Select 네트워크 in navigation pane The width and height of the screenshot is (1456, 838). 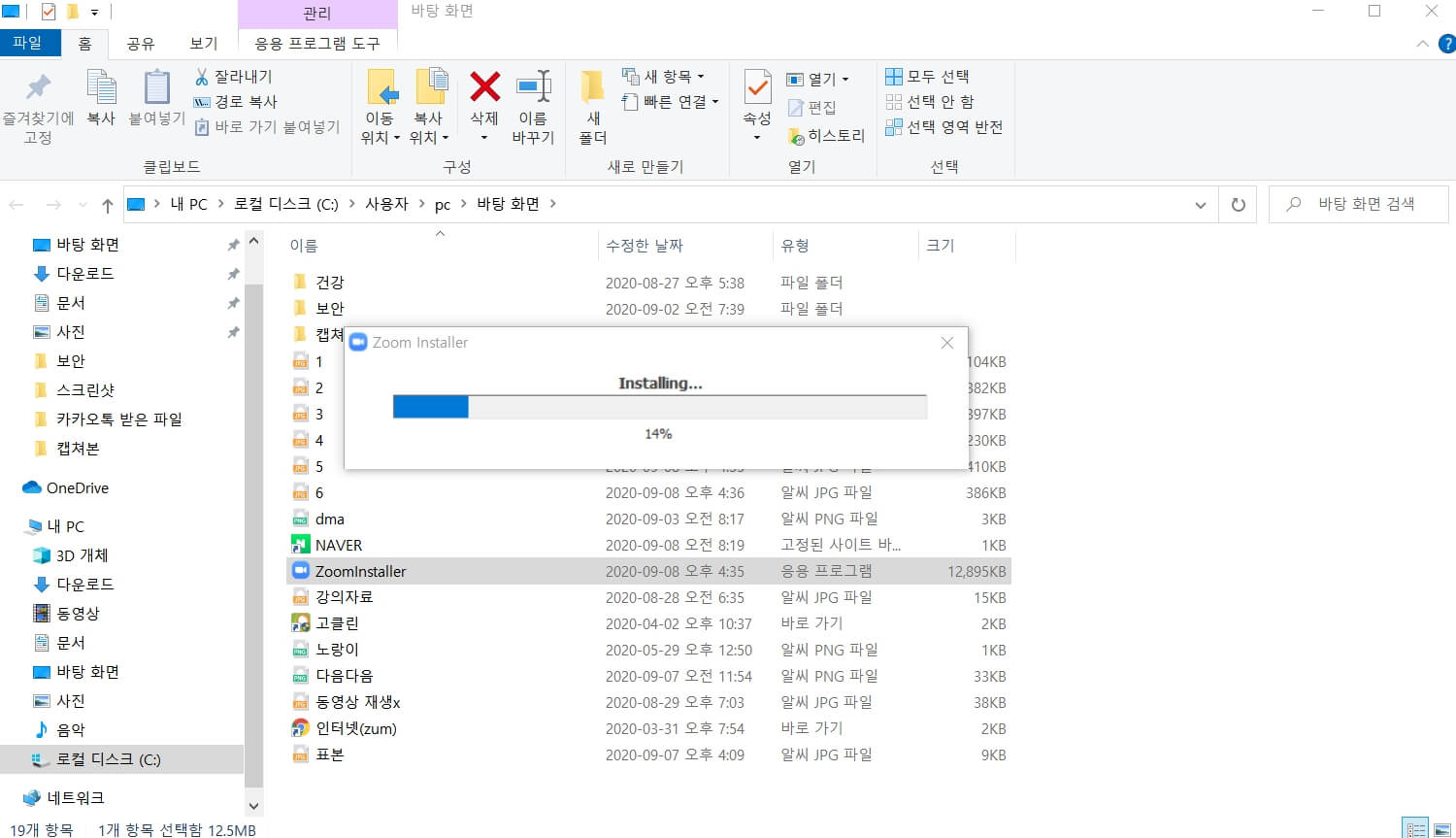point(75,798)
